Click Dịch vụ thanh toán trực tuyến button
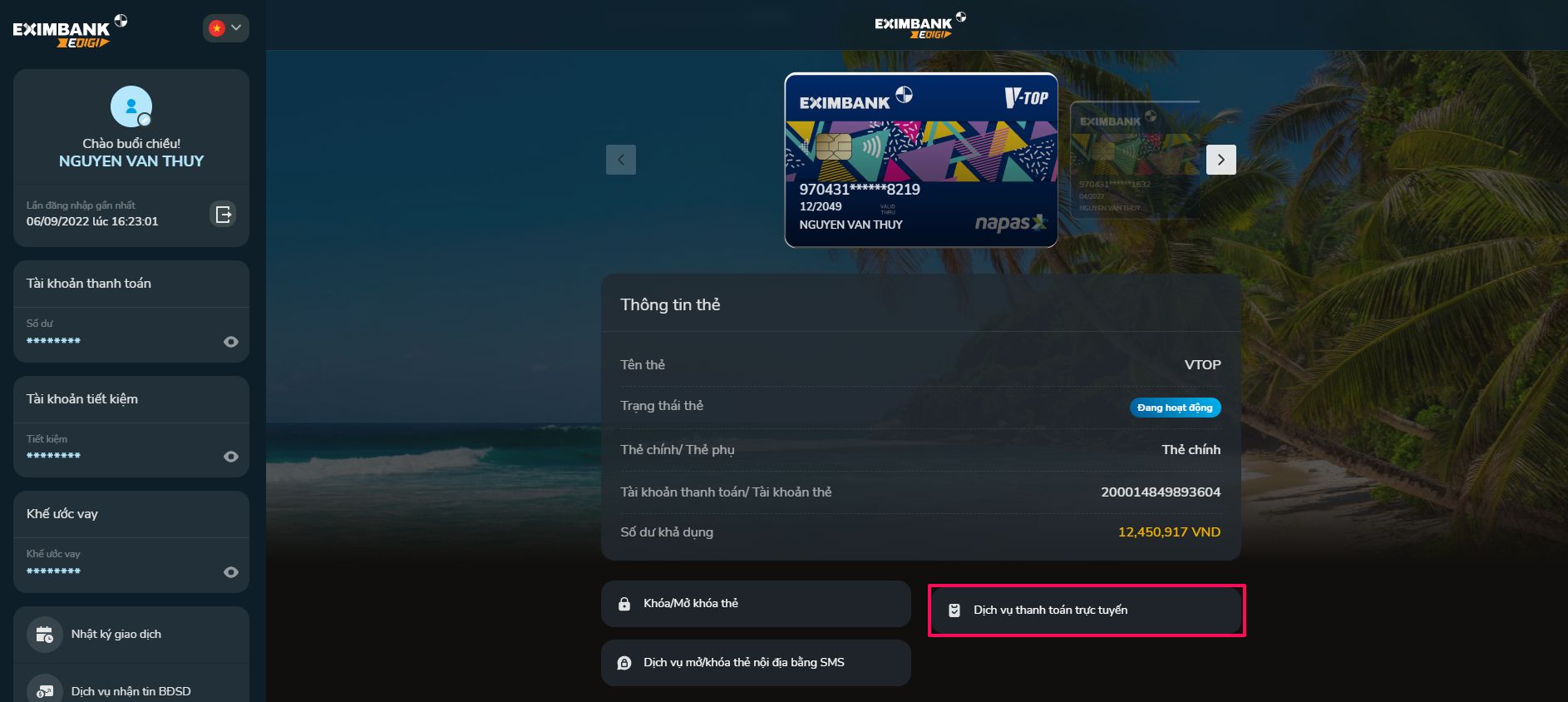Image resolution: width=1568 pixels, height=702 pixels. pyautogui.click(x=1086, y=611)
